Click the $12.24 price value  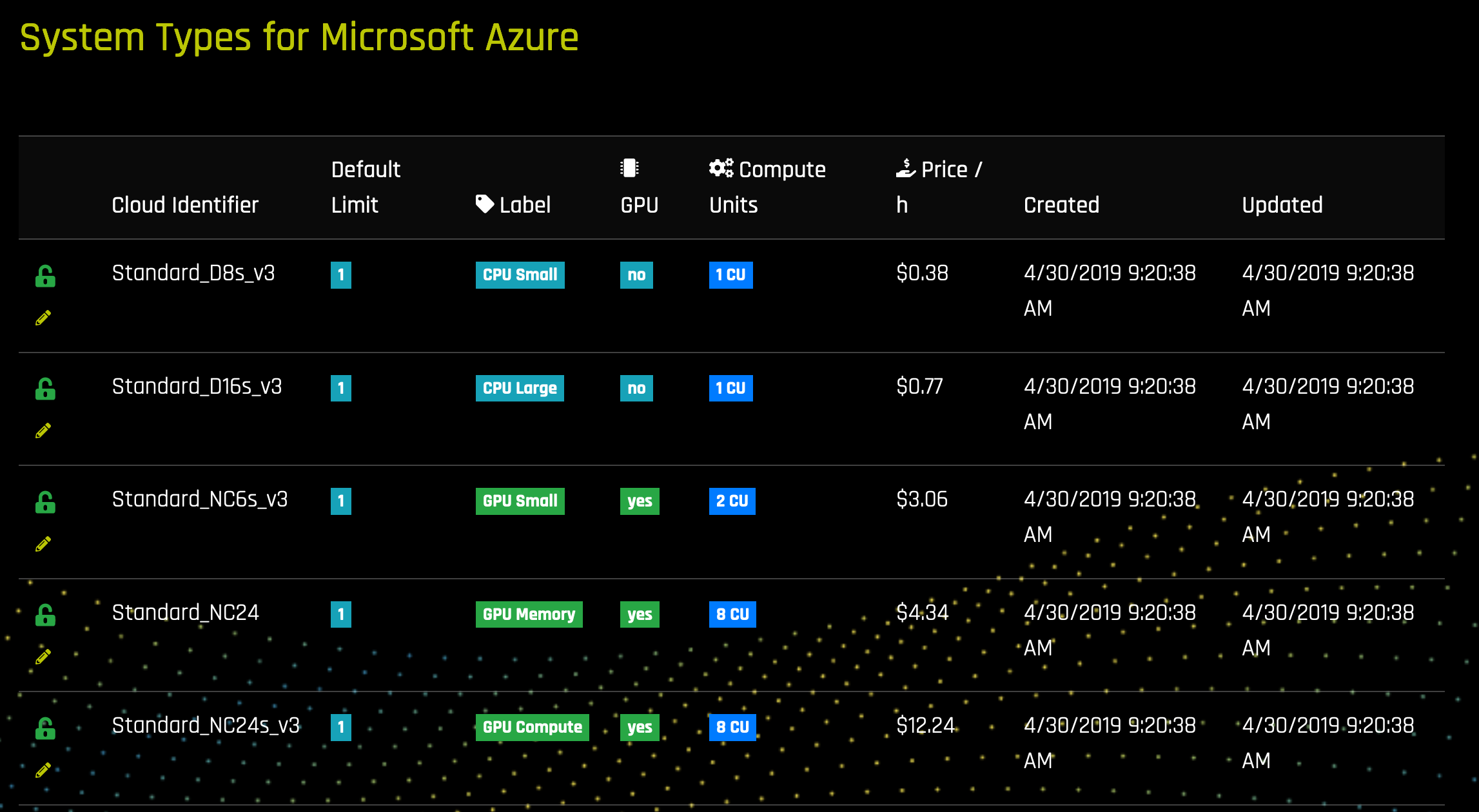click(925, 726)
